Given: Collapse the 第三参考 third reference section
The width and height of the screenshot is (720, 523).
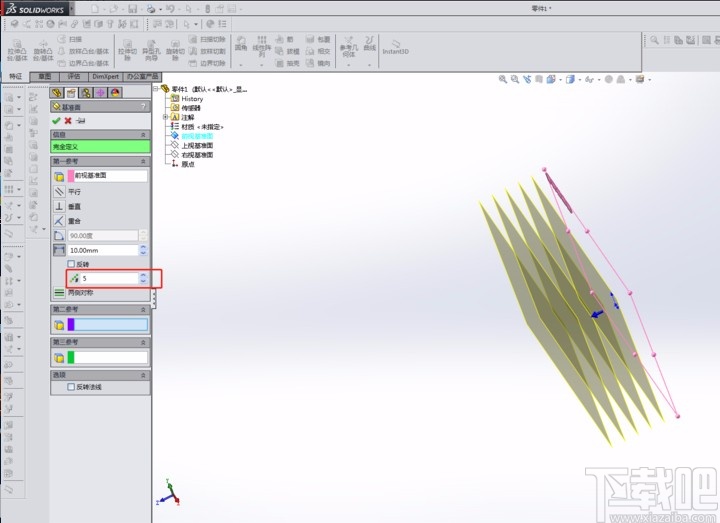Looking at the screenshot, I should coord(143,343).
